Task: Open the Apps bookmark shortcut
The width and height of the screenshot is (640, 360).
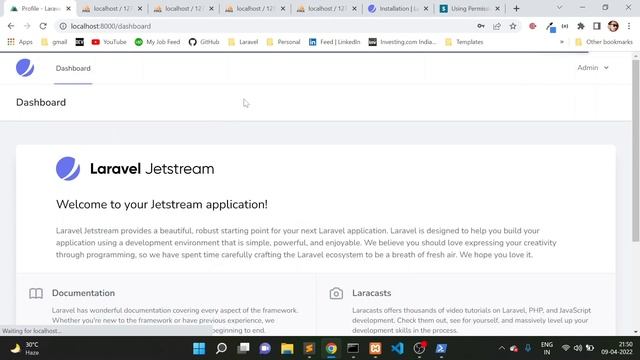Action: pyautogui.click(x=20, y=42)
